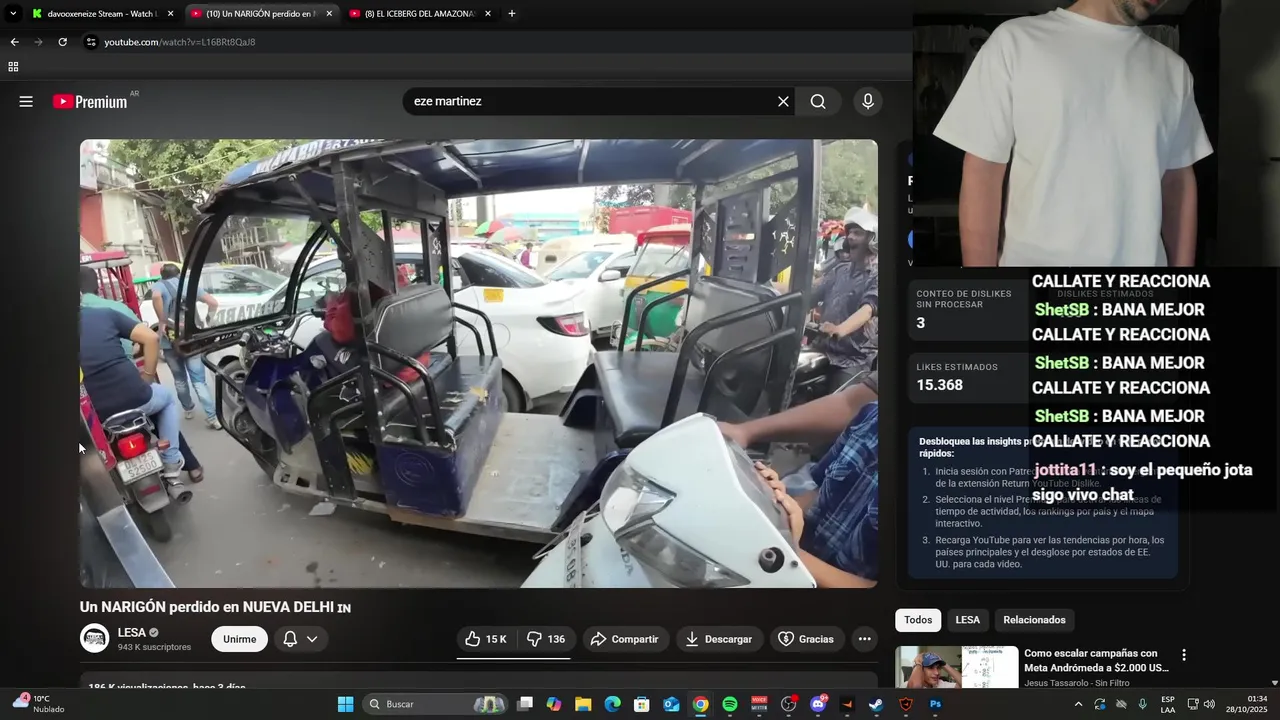Run search with the magnifier button
The height and width of the screenshot is (720, 1280).
(x=818, y=101)
